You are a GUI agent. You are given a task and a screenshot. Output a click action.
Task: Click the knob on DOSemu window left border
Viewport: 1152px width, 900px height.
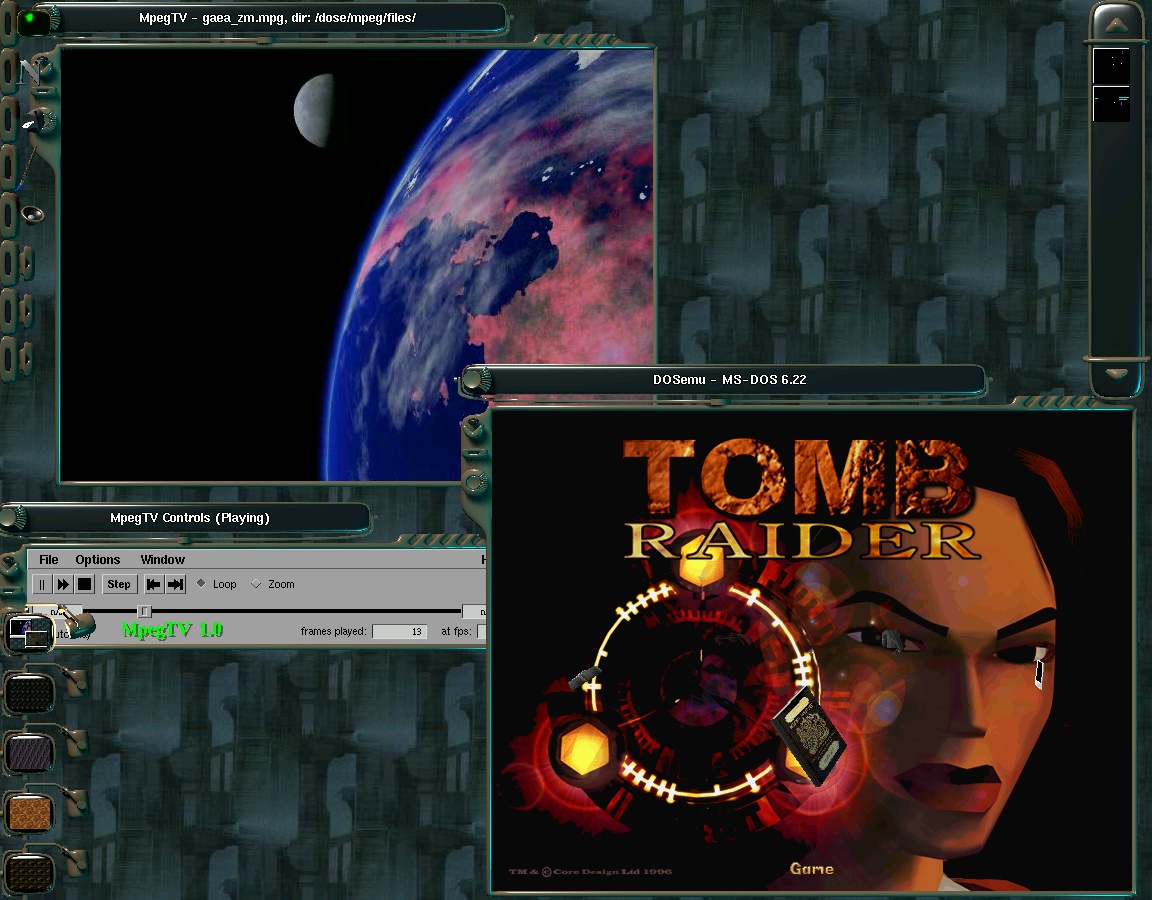coord(475,483)
